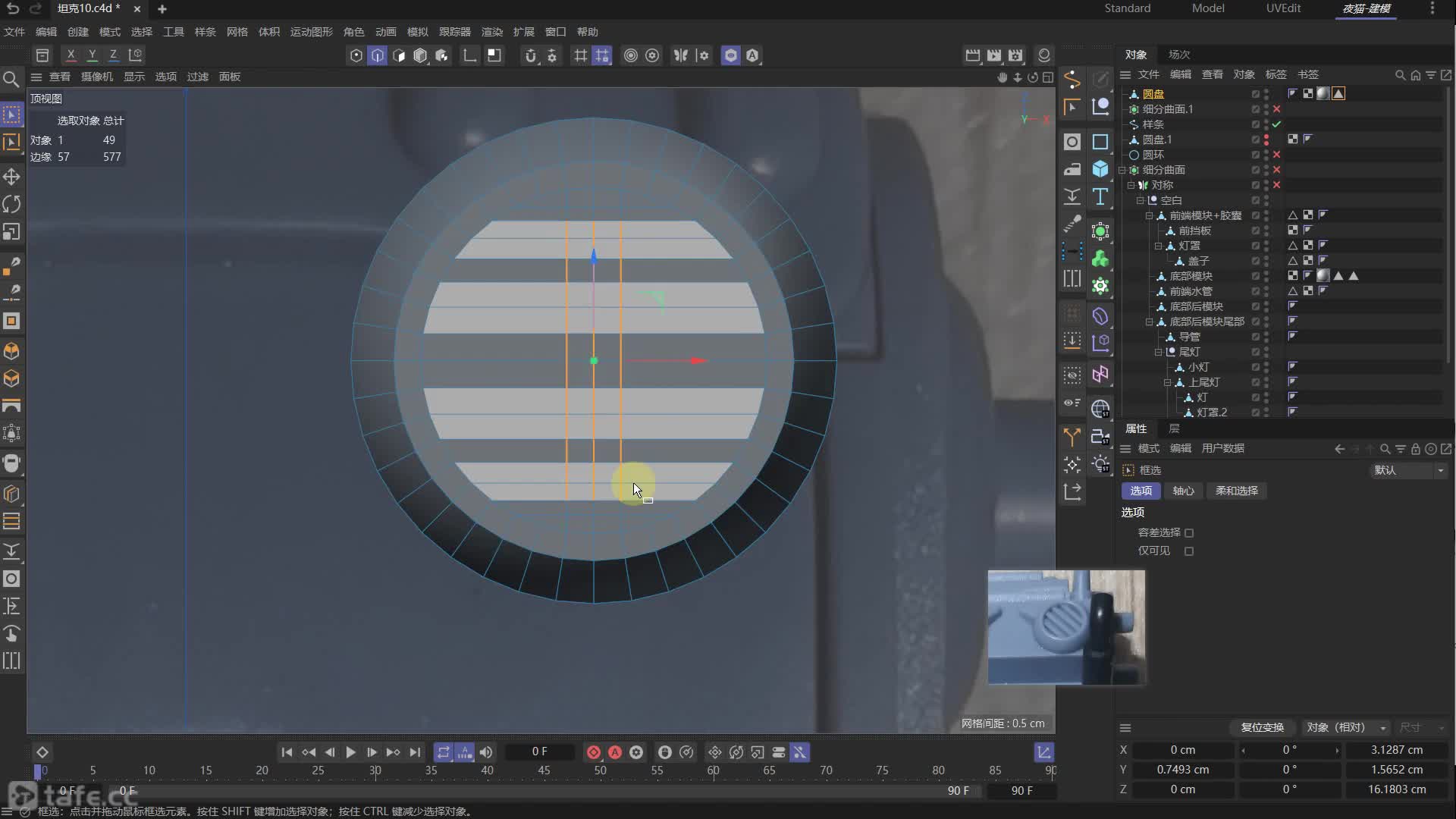This screenshot has width=1456, height=819.
Task: Collapse the 细分曲面 tree node
Action: pyautogui.click(x=1122, y=170)
